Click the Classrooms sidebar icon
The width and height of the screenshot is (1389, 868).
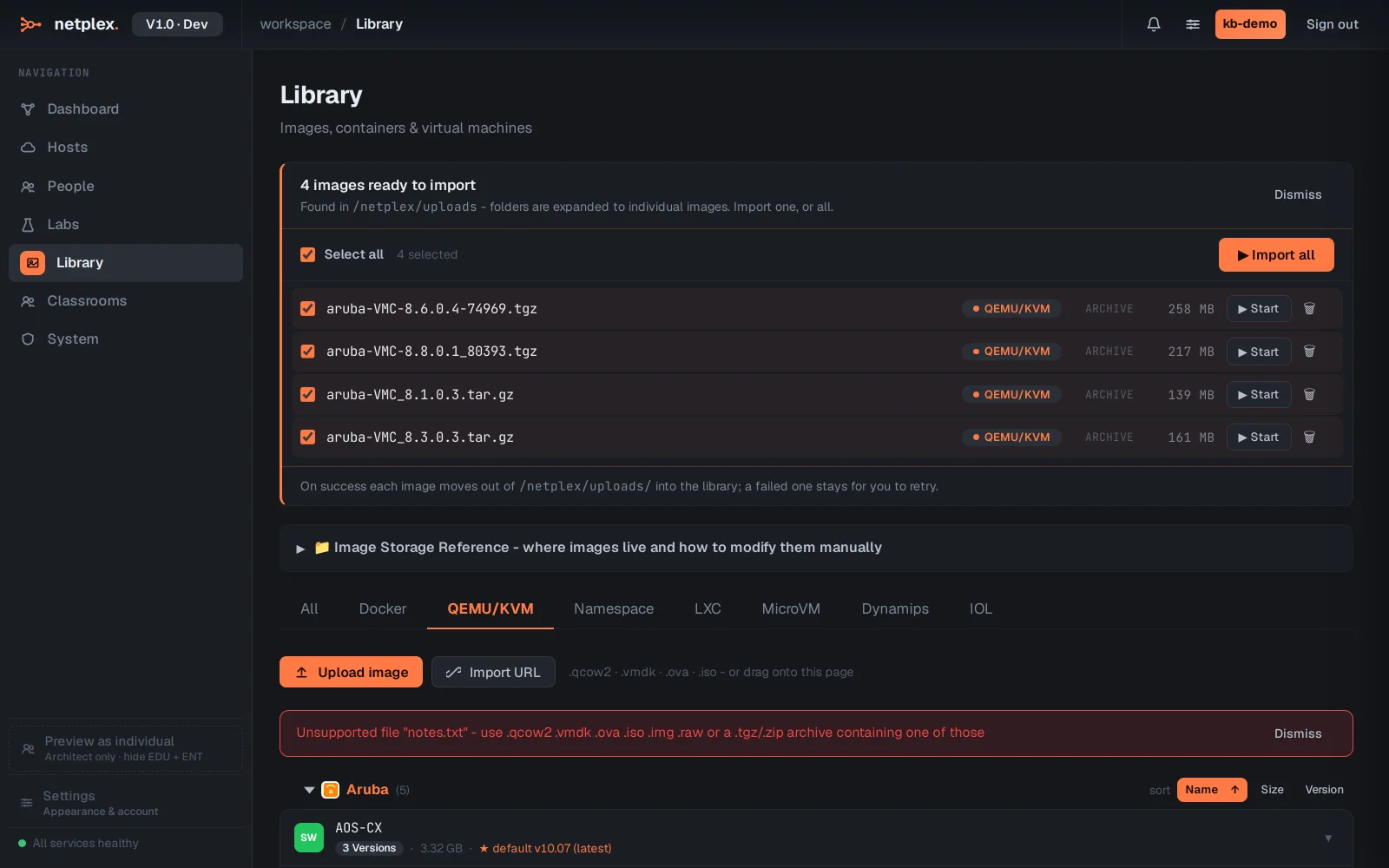click(x=28, y=301)
